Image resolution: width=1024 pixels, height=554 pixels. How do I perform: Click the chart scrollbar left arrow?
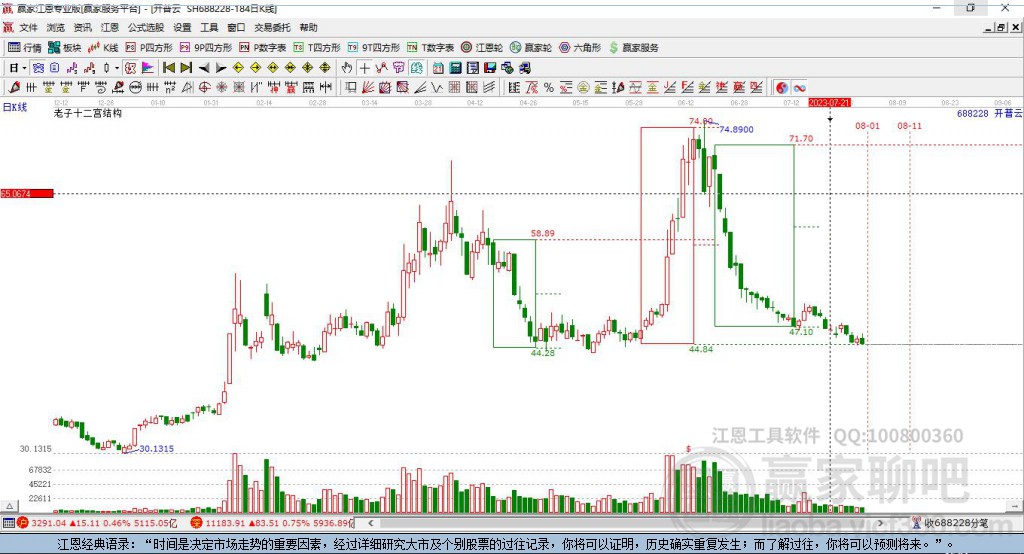point(370,523)
